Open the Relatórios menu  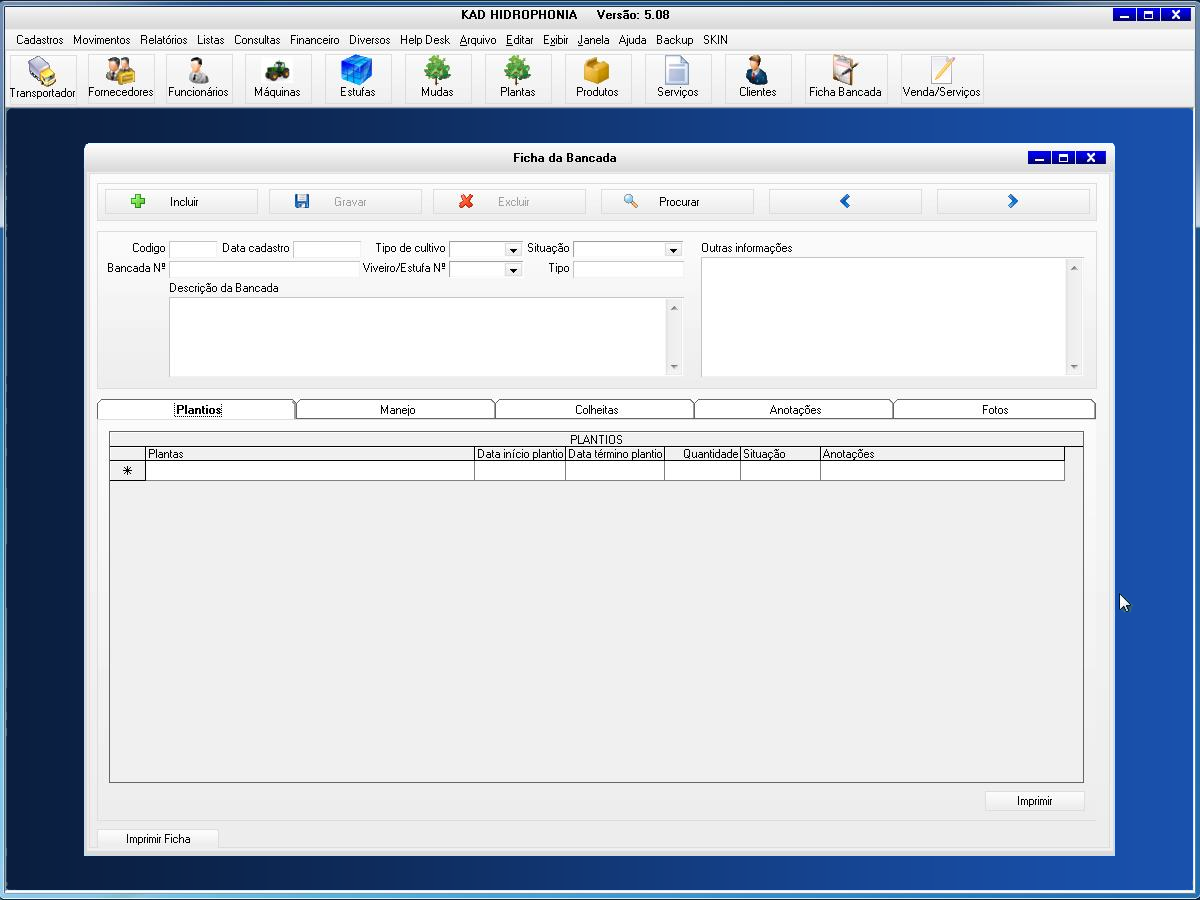163,40
